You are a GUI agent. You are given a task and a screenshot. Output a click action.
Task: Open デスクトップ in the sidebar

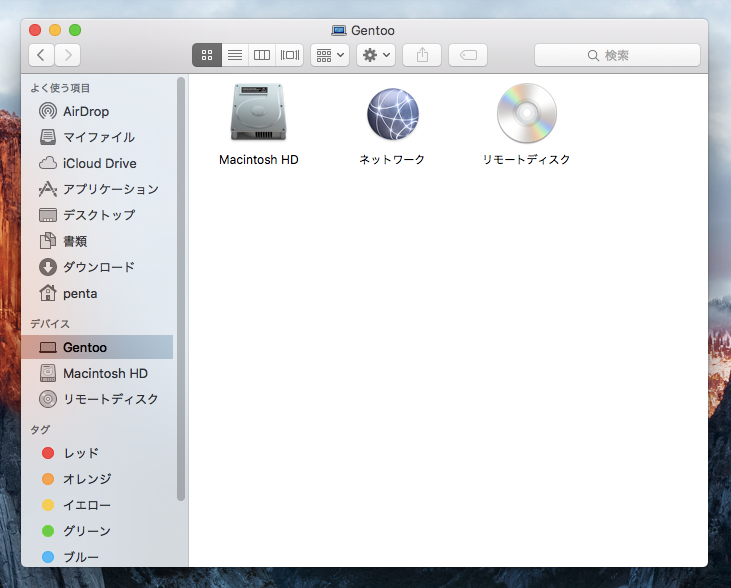coord(97,215)
